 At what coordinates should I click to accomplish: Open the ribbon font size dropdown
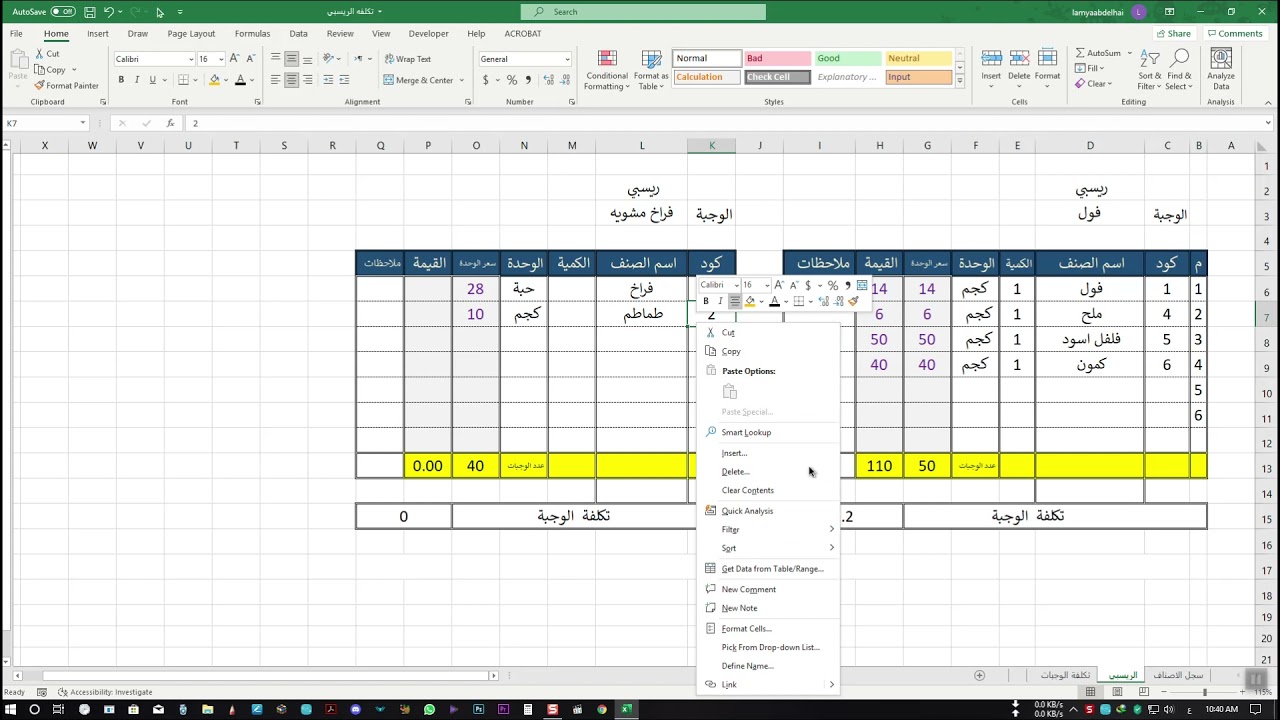(220, 59)
